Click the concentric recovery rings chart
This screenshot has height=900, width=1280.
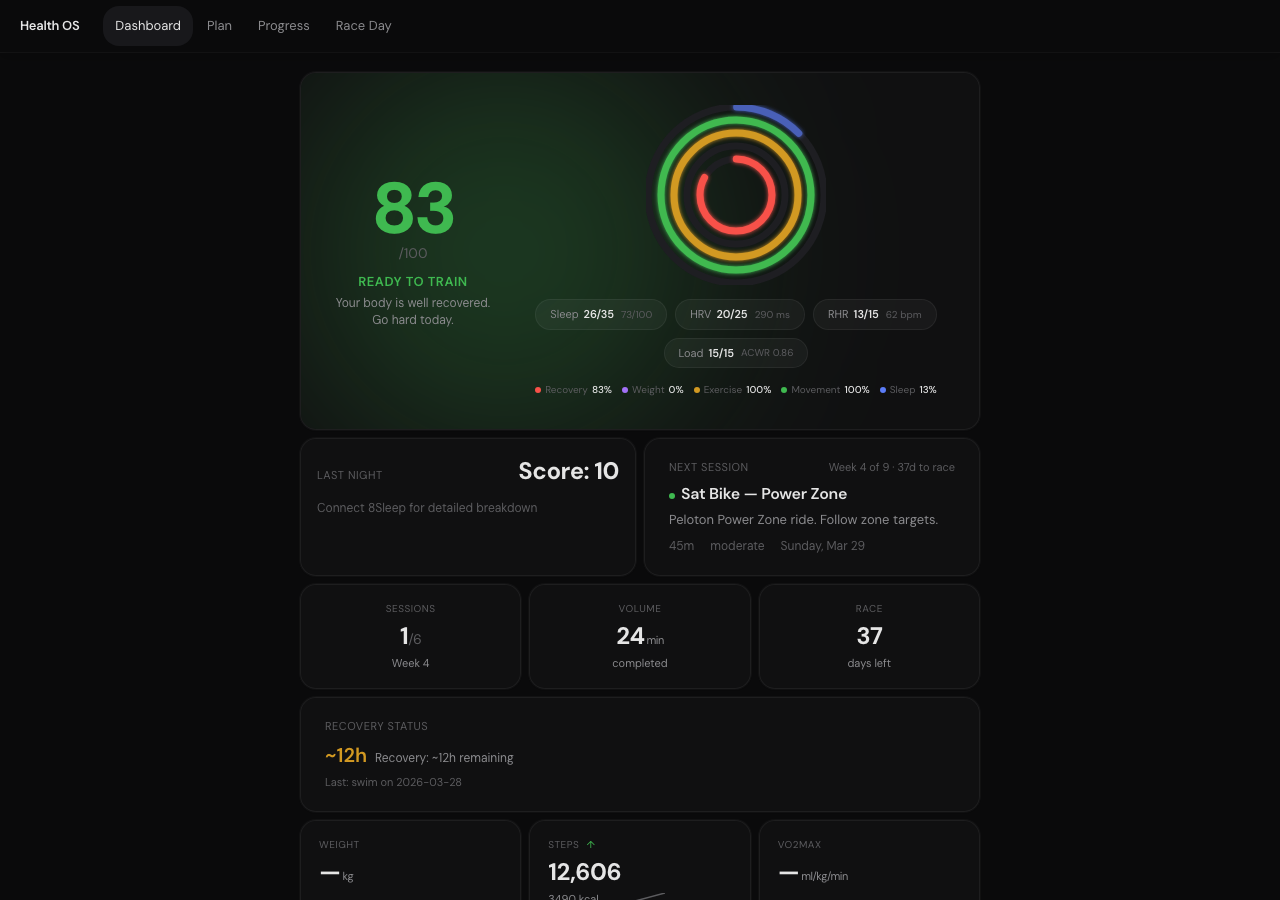736,193
